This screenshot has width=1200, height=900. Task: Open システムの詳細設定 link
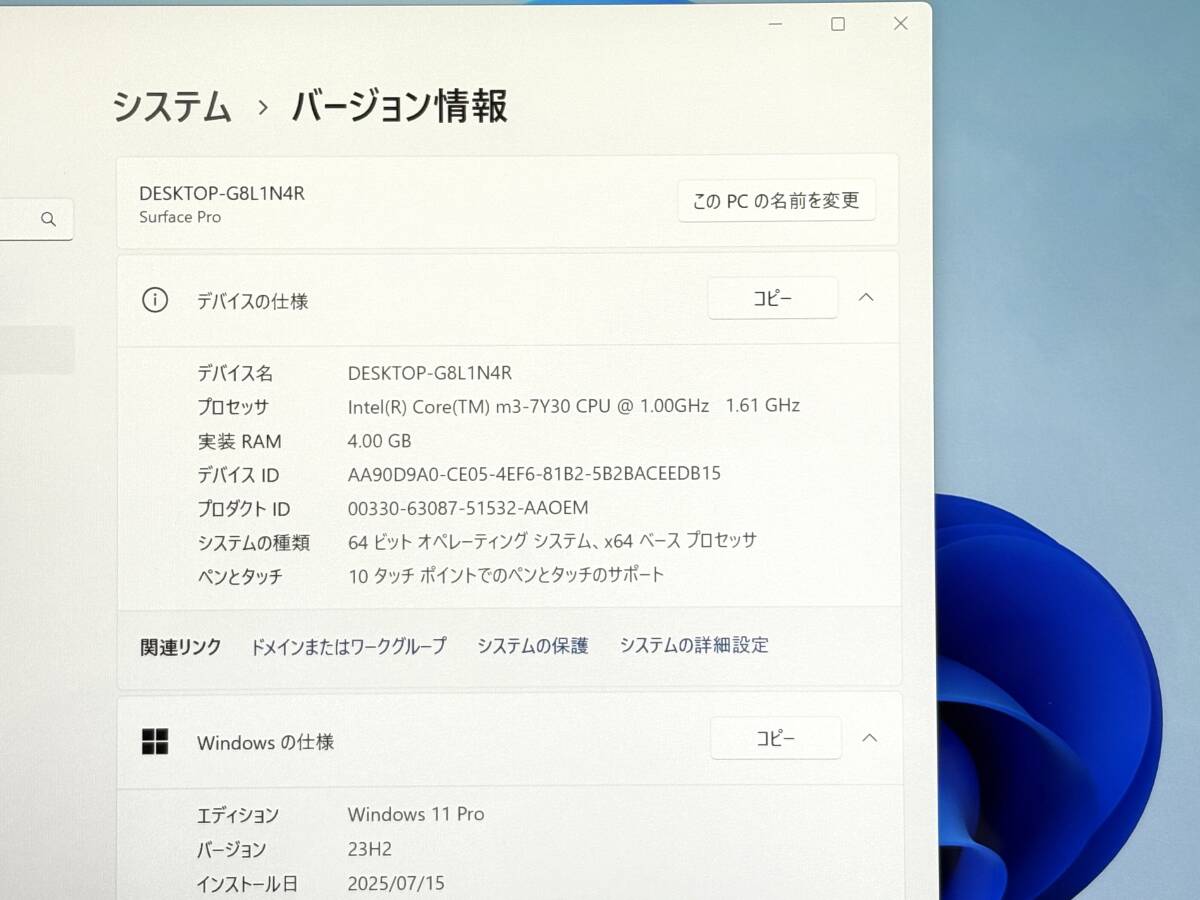pos(694,645)
